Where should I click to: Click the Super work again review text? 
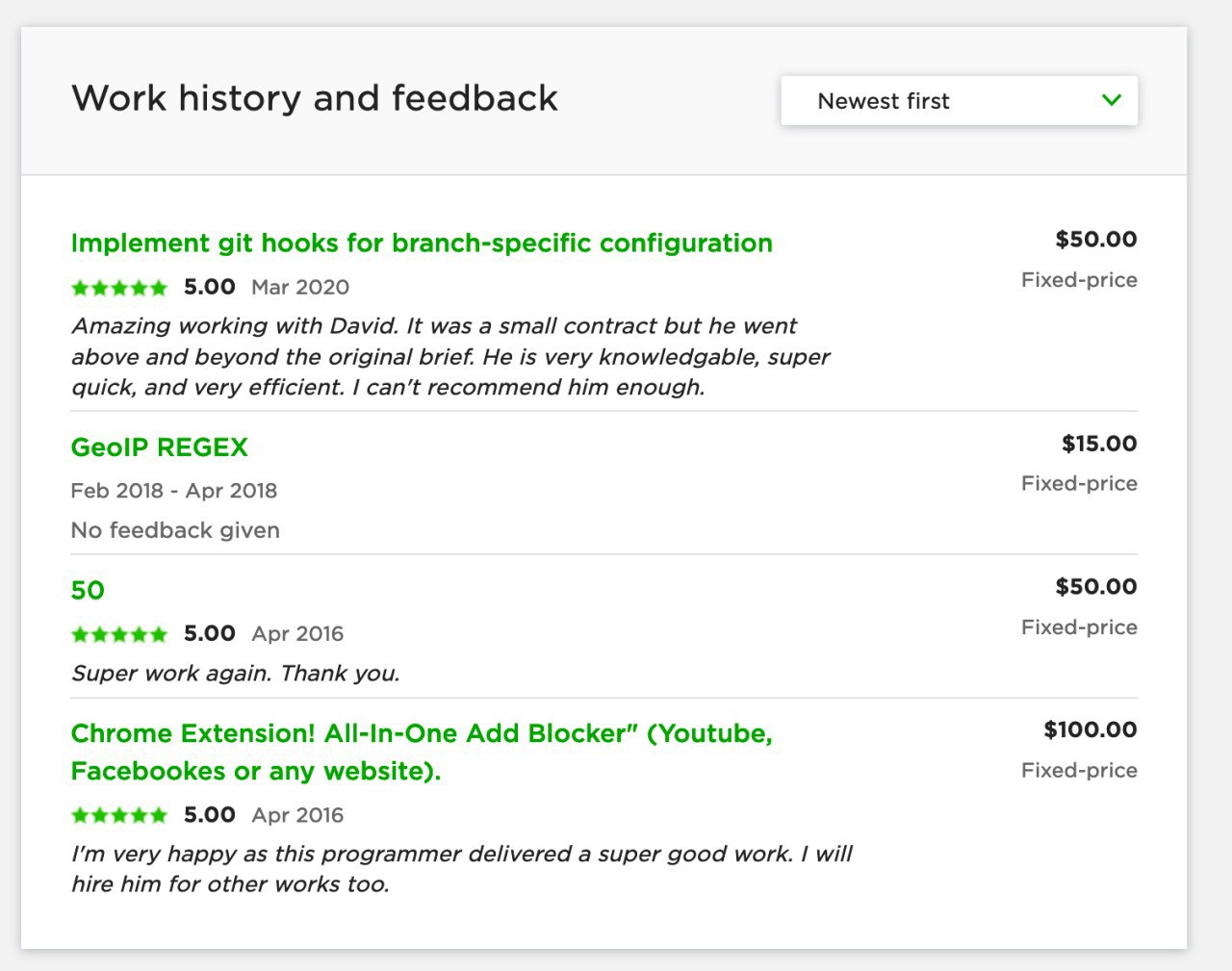[236, 673]
